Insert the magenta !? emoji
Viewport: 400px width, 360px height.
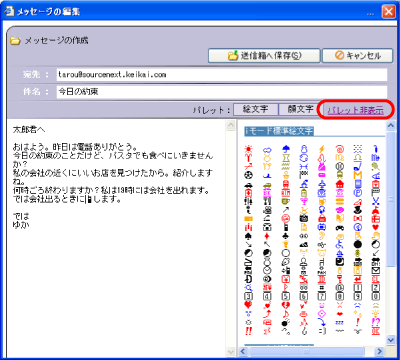(x=376, y=322)
